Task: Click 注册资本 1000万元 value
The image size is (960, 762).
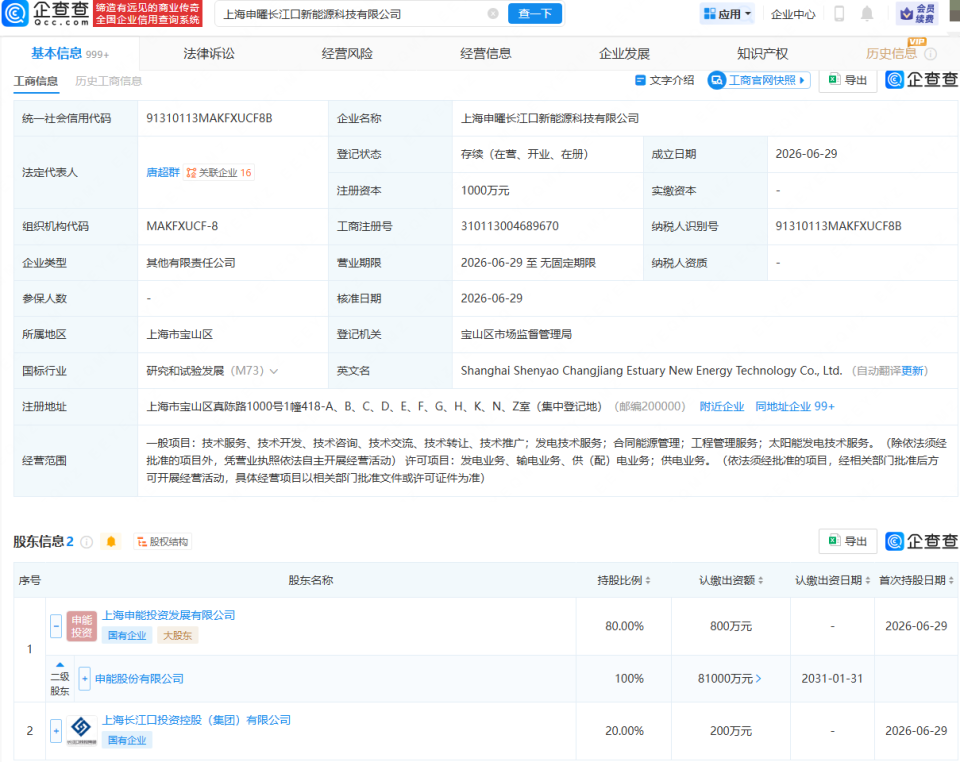Action: [485, 190]
